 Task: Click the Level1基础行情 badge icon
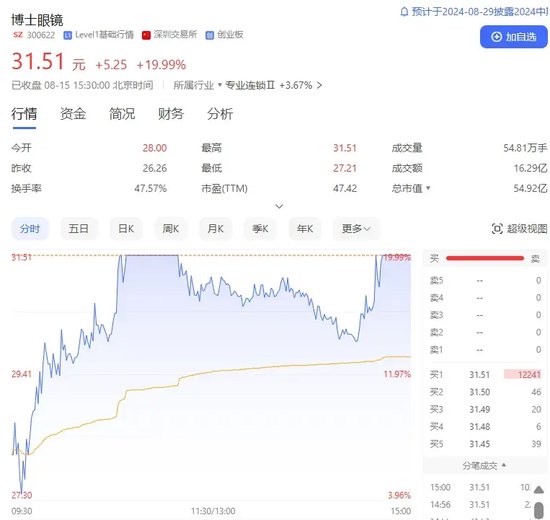pyautogui.click(x=67, y=35)
